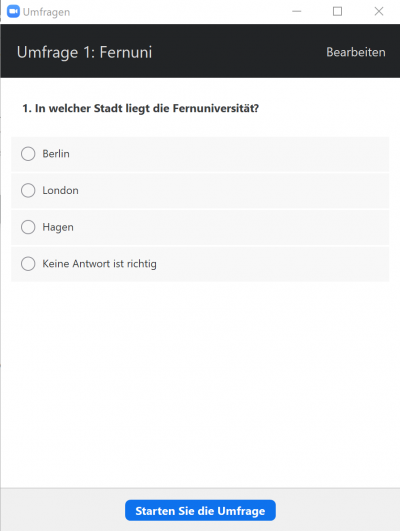Mark the 'Keine Antwort ist richtig' radio circle
Image resolution: width=400 pixels, height=531 pixels.
point(28,263)
